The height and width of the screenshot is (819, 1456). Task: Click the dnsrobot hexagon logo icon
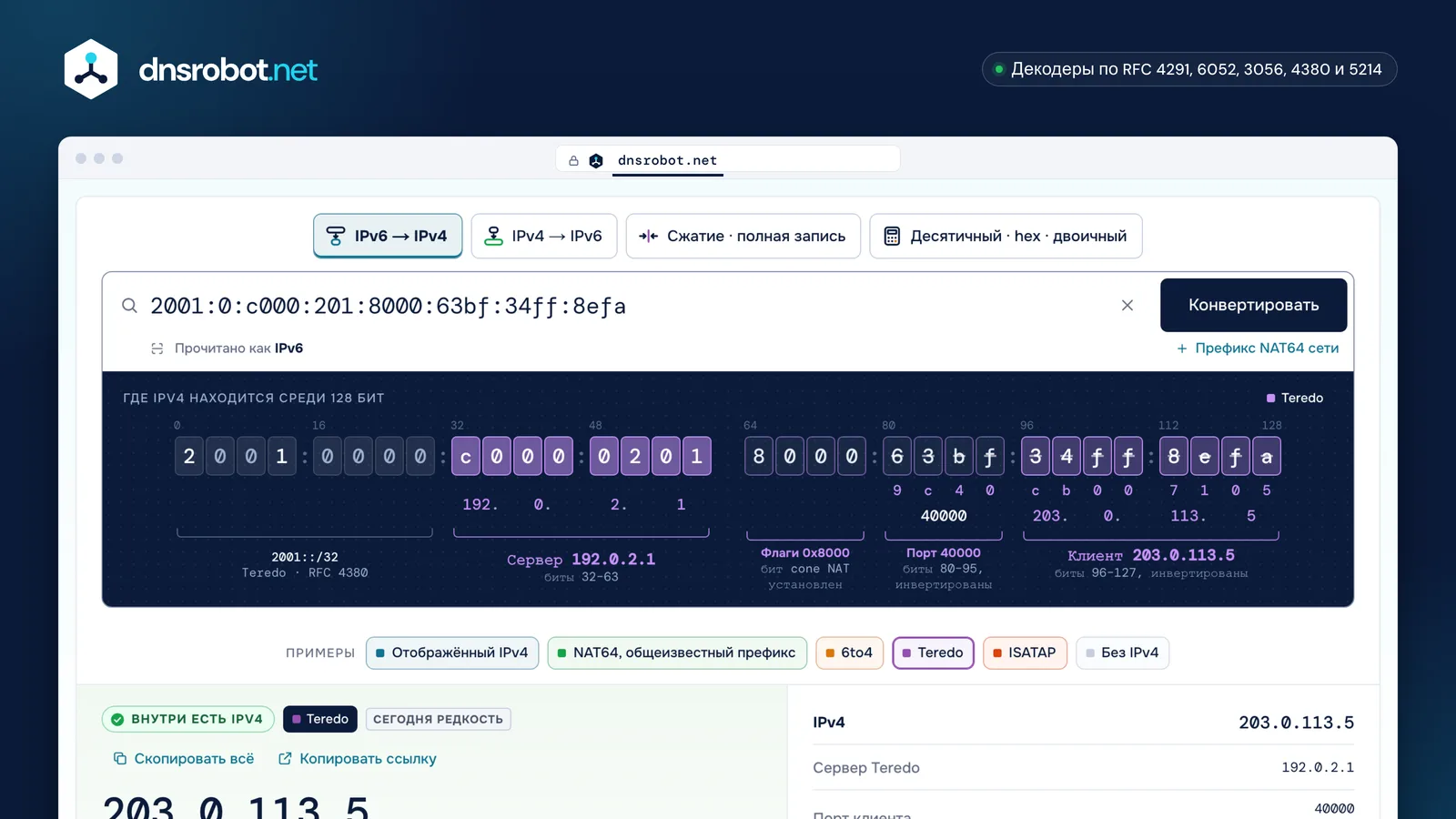coord(91,69)
